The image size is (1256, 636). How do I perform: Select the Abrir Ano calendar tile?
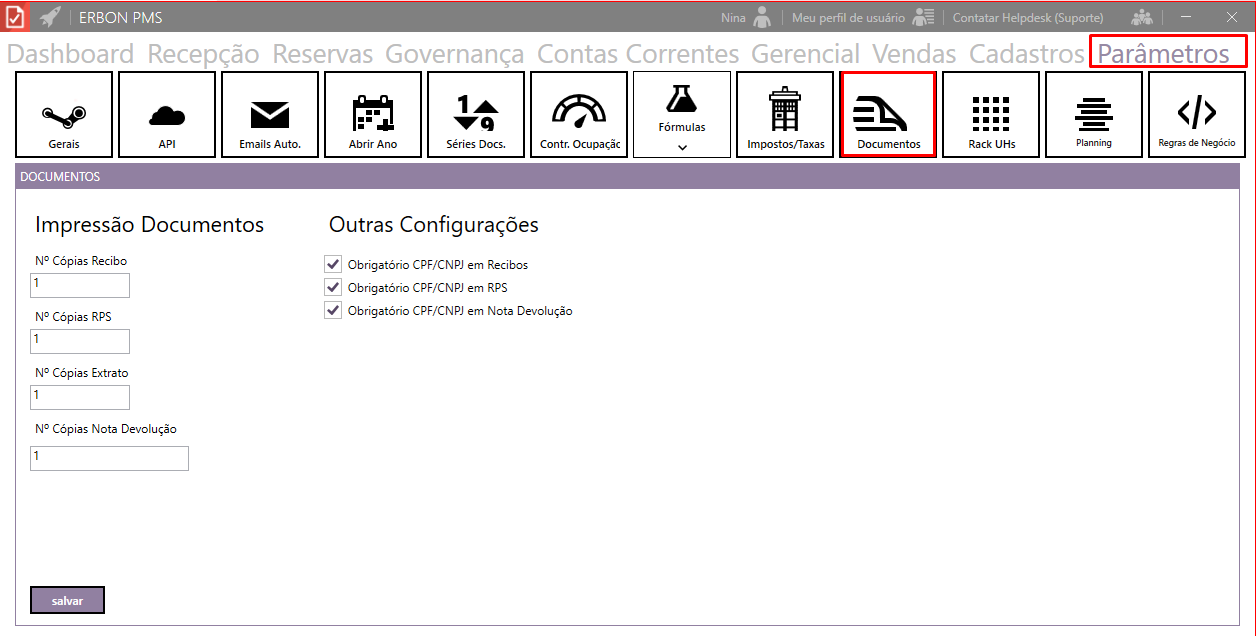coord(373,115)
